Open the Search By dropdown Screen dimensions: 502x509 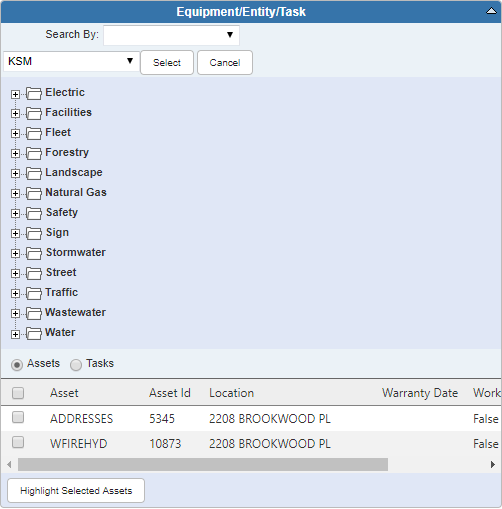(x=171, y=35)
